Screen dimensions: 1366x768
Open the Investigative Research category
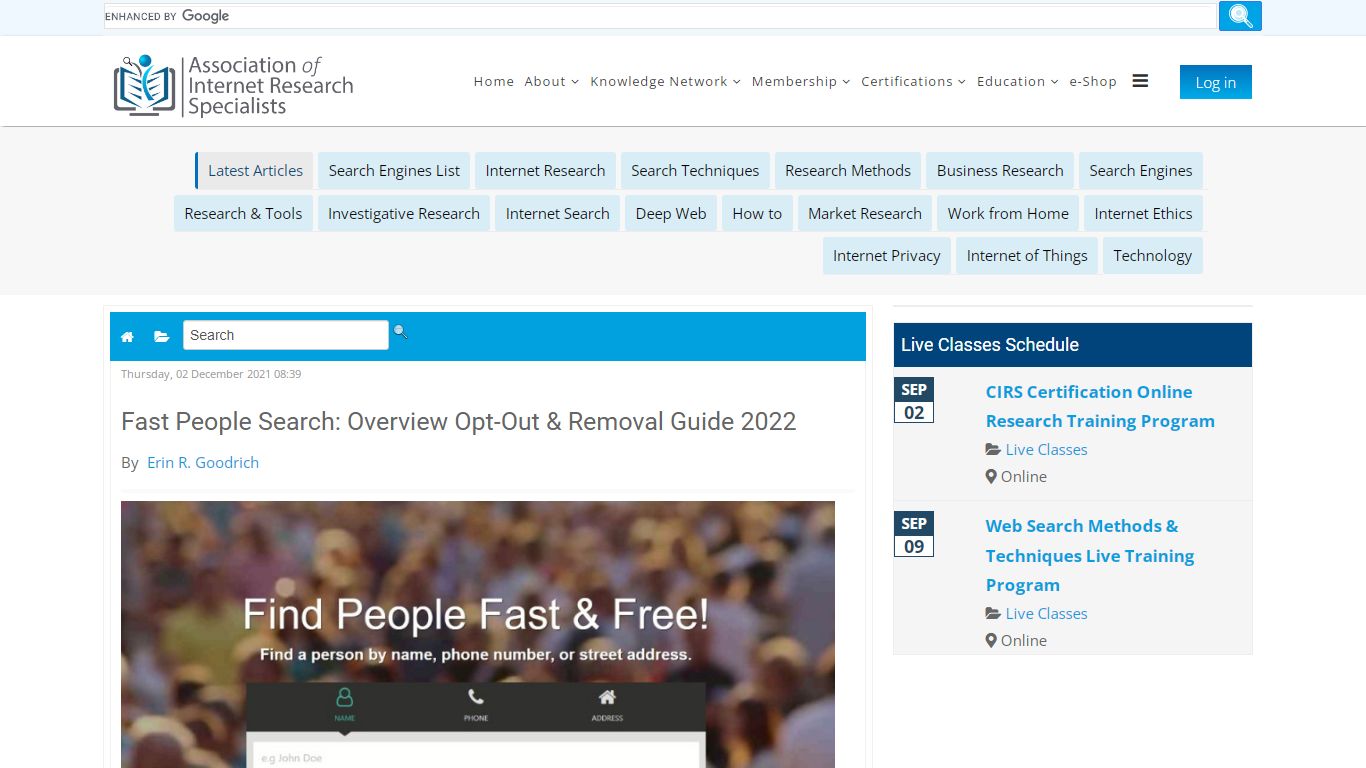click(404, 213)
